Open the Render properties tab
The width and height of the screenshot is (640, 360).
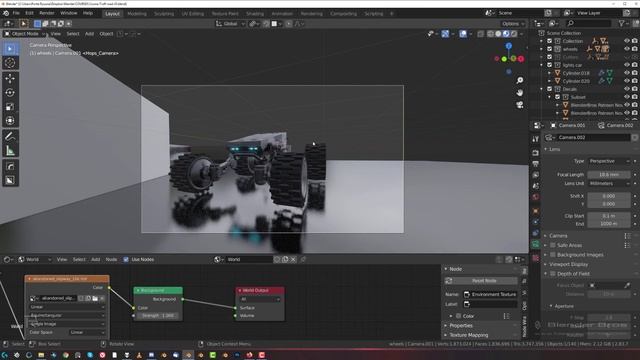coord(536,153)
